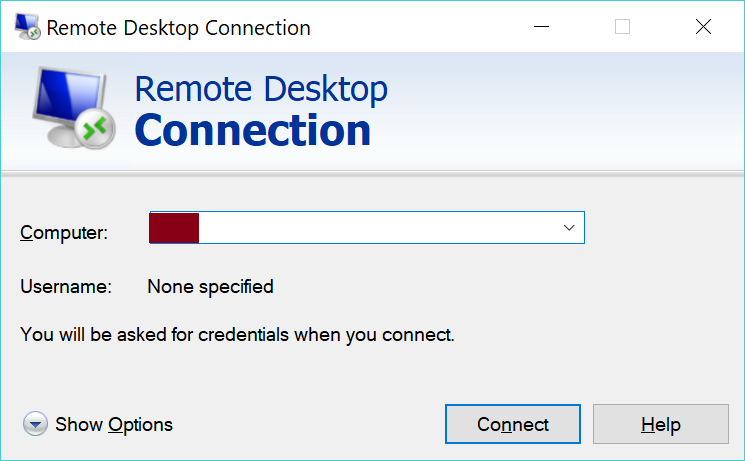Click the bold "Connection" banner text
Image resolution: width=745 pixels, height=461 pixels.
click(252, 131)
